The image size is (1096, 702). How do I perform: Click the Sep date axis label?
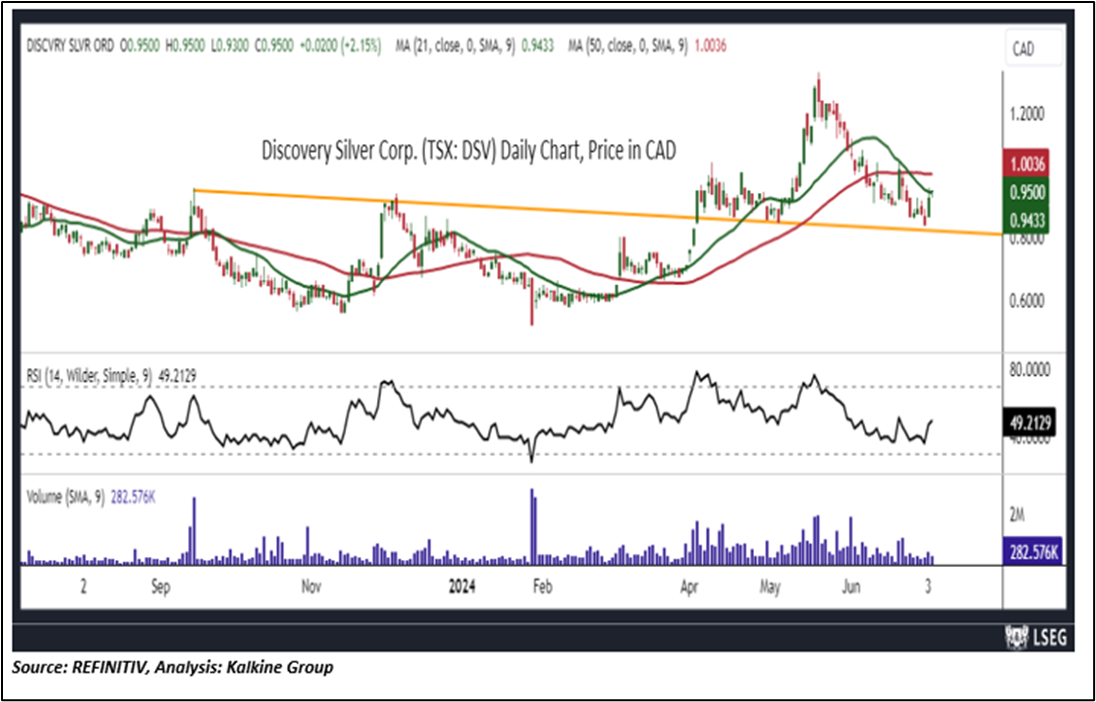tap(160, 587)
